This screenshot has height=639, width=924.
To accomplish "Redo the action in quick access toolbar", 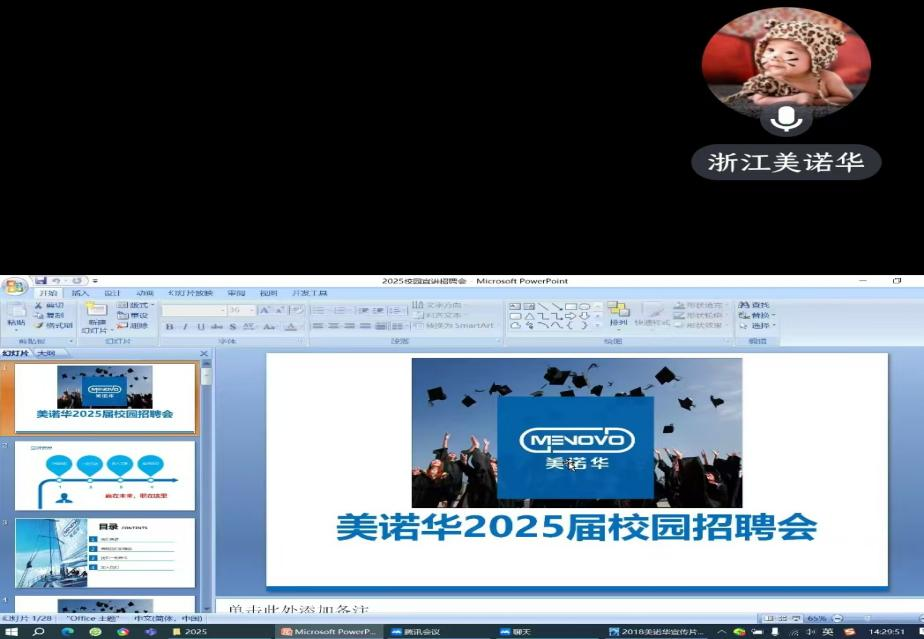I will point(77,281).
